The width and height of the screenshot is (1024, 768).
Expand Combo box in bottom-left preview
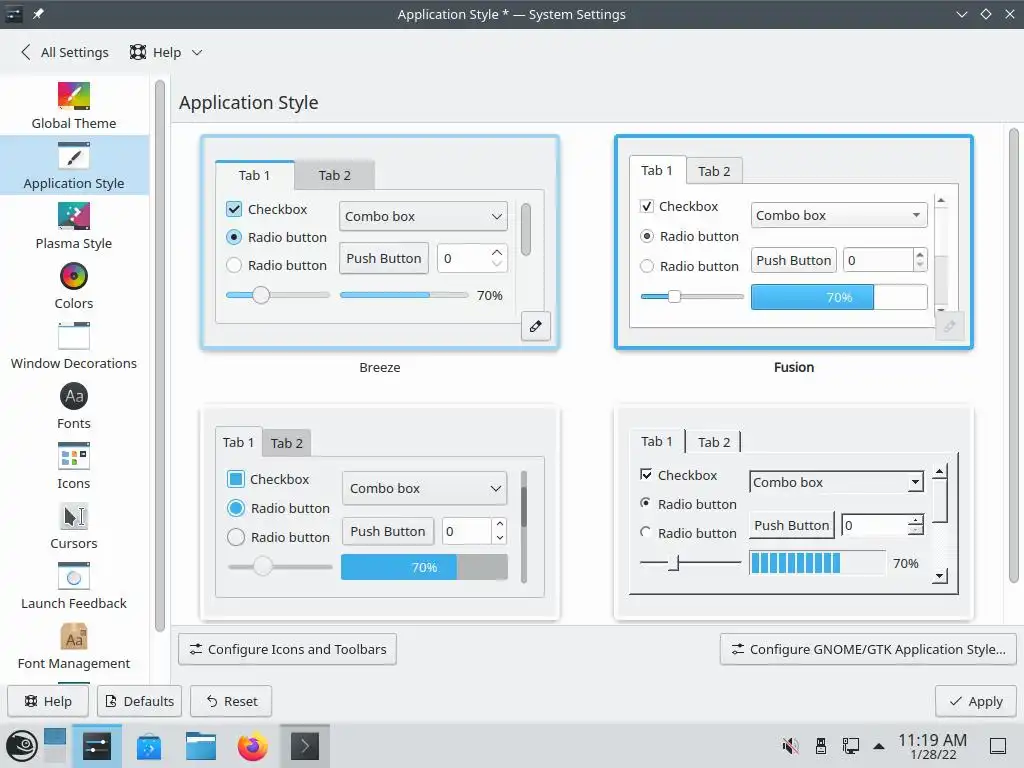tap(424, 488)
